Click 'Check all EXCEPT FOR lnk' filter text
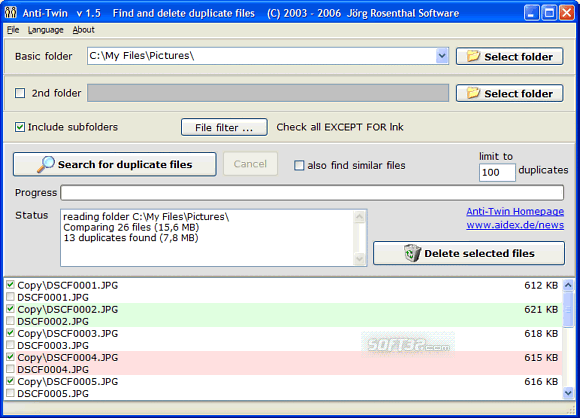580x418 pixels. click(340, 127)
